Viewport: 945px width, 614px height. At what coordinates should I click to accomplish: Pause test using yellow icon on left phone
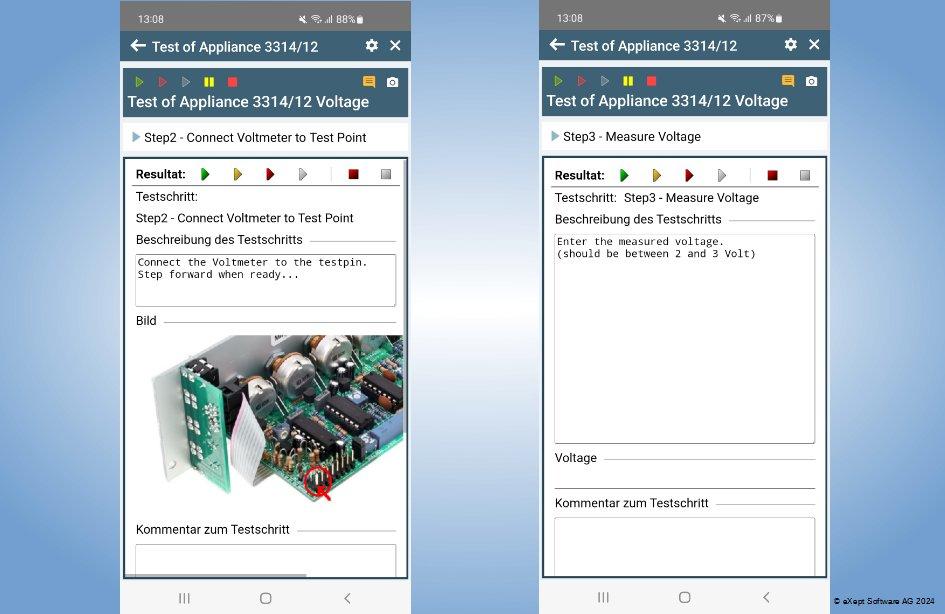pos(209,81)
